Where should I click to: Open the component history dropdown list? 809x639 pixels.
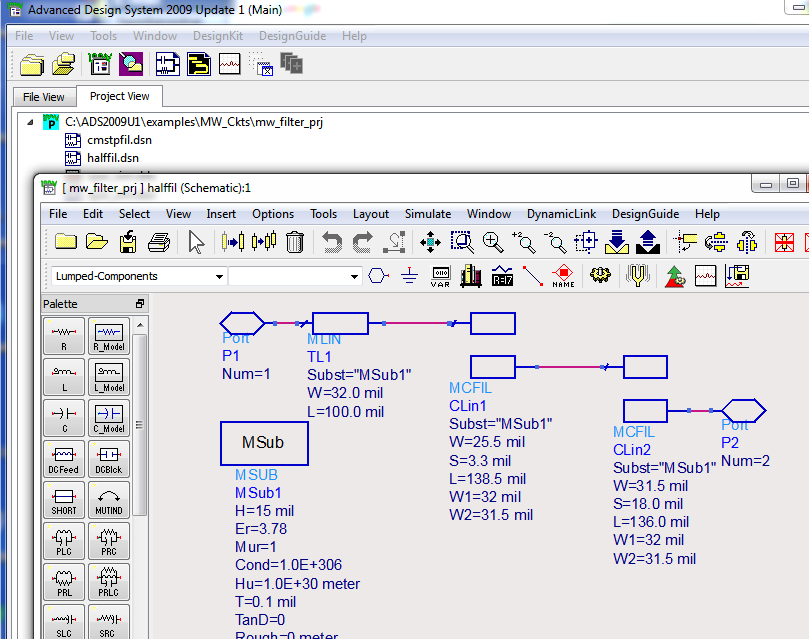[x=354, y=276]
